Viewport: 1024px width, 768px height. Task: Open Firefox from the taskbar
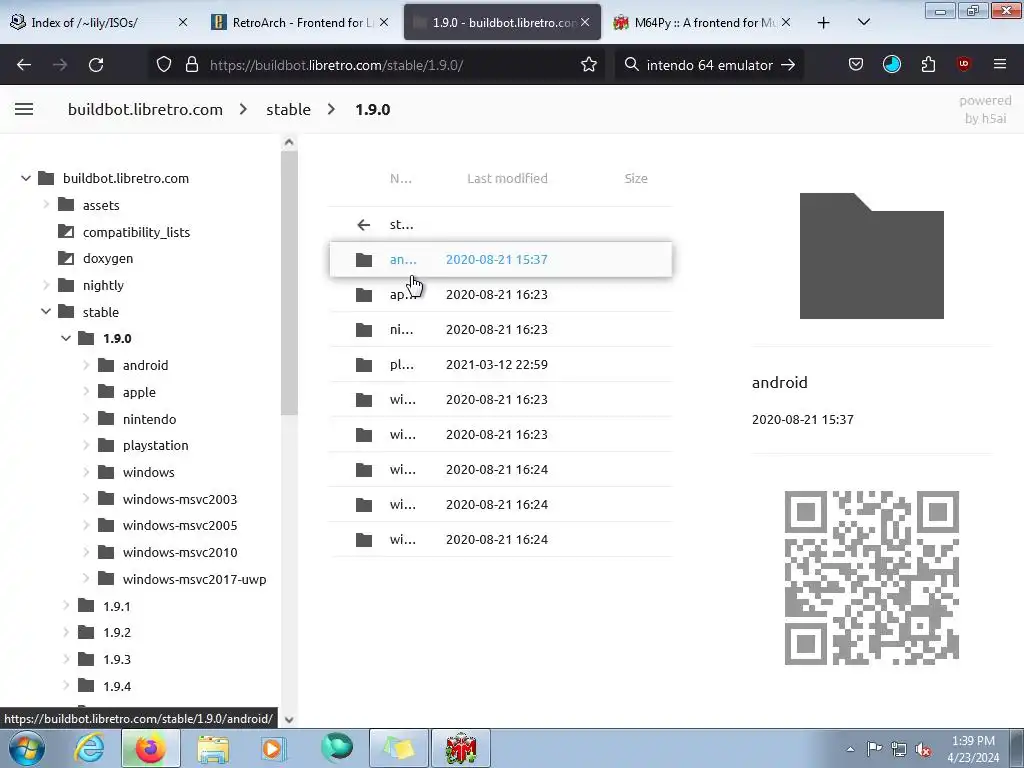tap(150, 748)
